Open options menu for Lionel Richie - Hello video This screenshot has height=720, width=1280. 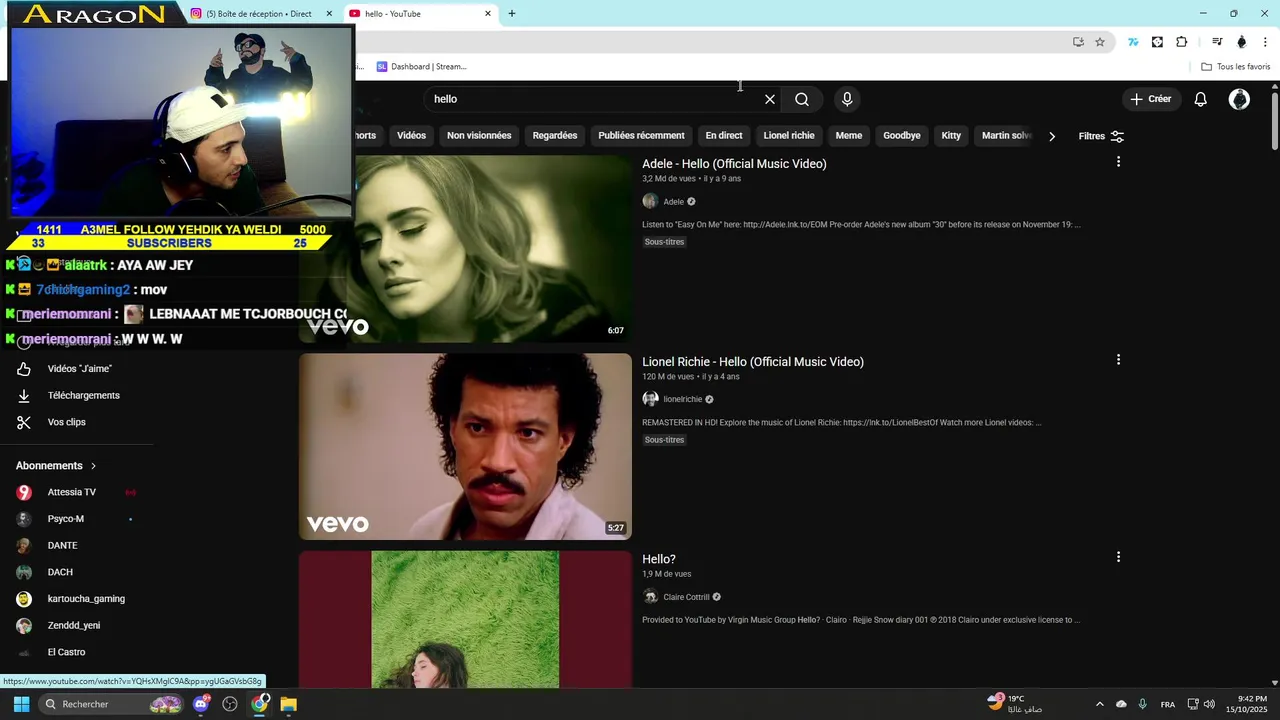[x=1118, y=360]
